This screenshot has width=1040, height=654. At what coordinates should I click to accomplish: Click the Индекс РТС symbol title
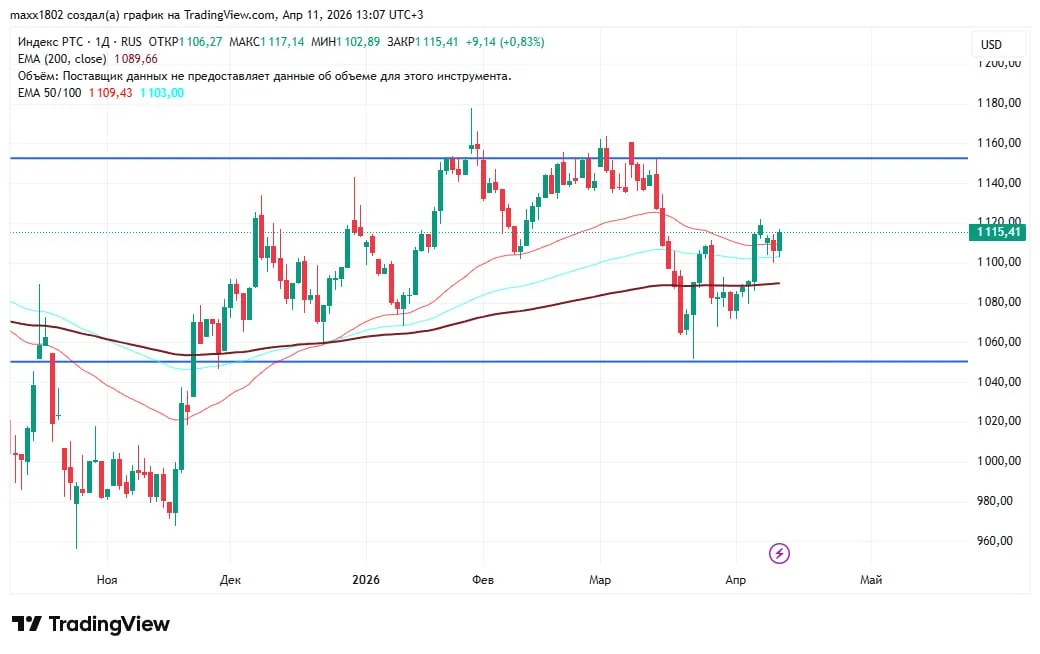click(51, 42)
